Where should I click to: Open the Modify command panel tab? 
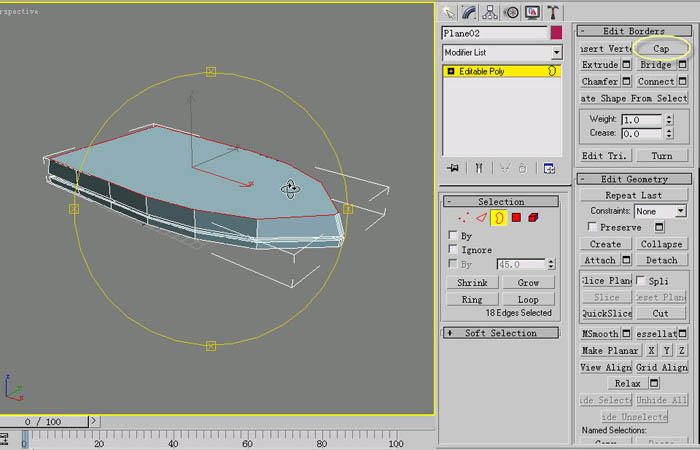click(469, 12)
